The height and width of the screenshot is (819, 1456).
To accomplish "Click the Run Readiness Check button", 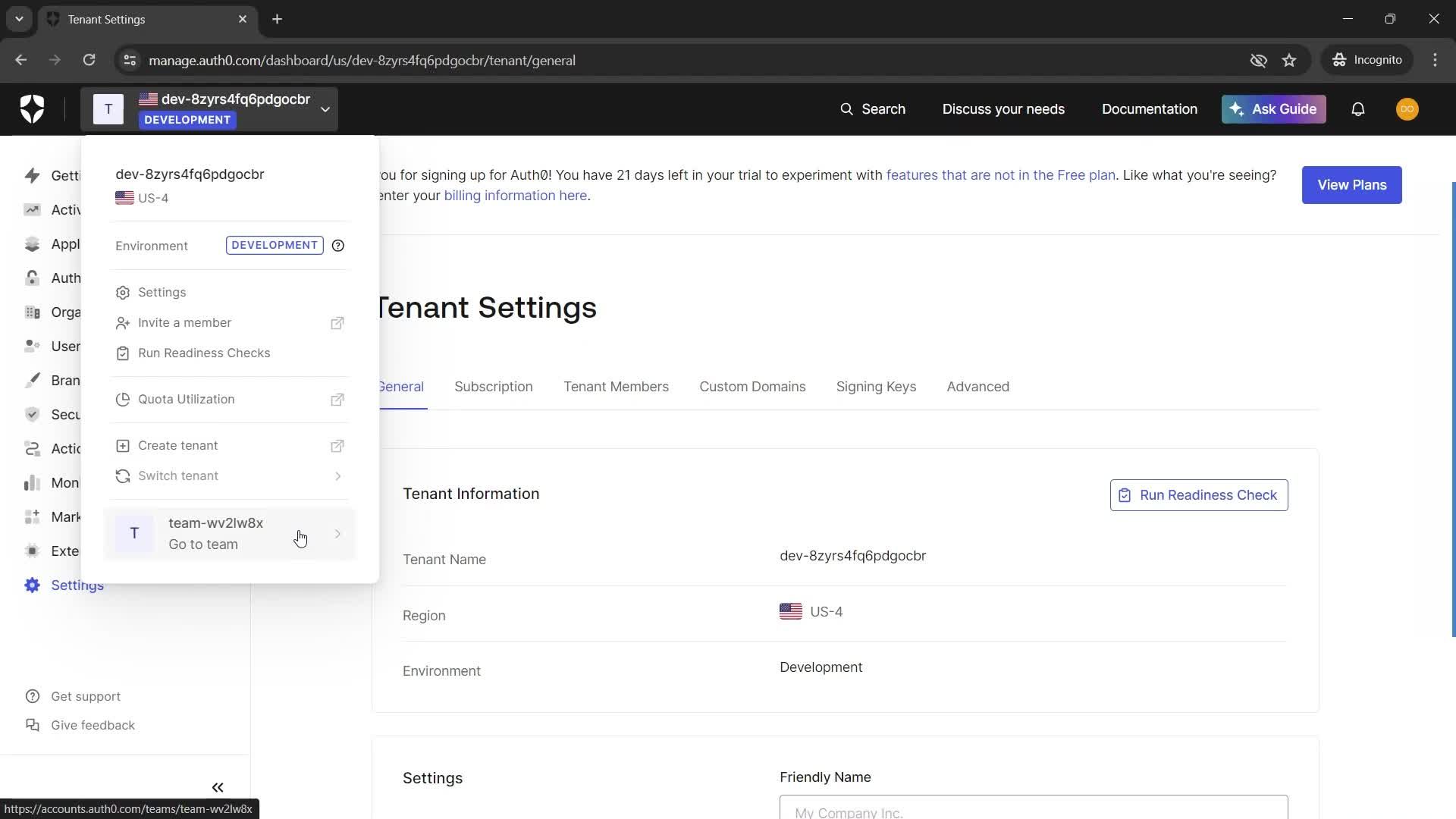I will 1199,495.
